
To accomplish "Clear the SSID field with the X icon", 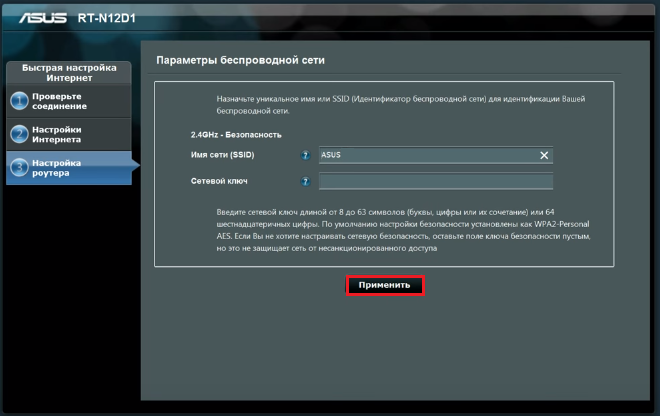I will (x=544, y=155).
